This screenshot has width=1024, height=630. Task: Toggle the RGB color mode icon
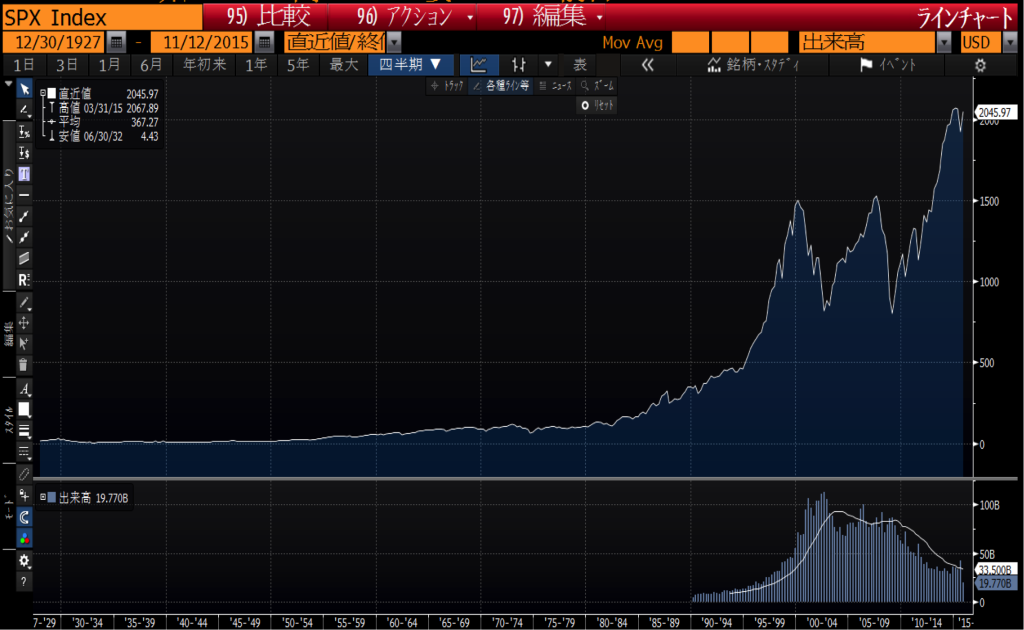[x=24, y=539]
